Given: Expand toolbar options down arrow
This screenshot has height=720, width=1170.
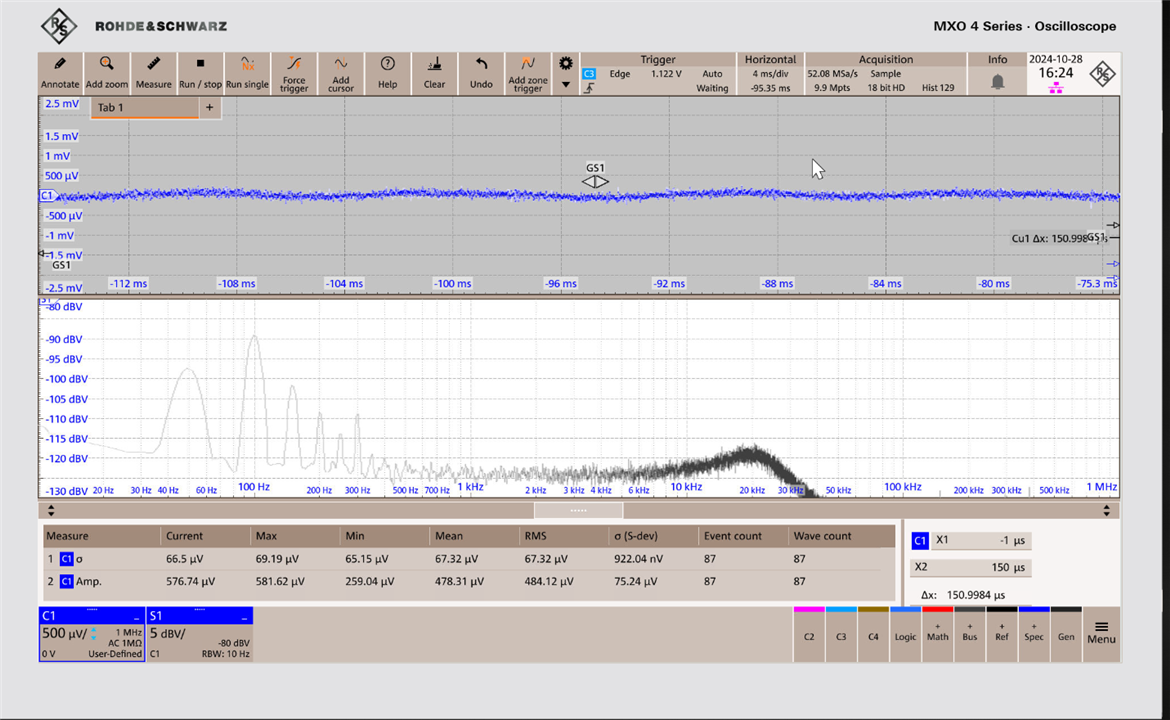Looking at the screenshot, I should click(566, 85).
